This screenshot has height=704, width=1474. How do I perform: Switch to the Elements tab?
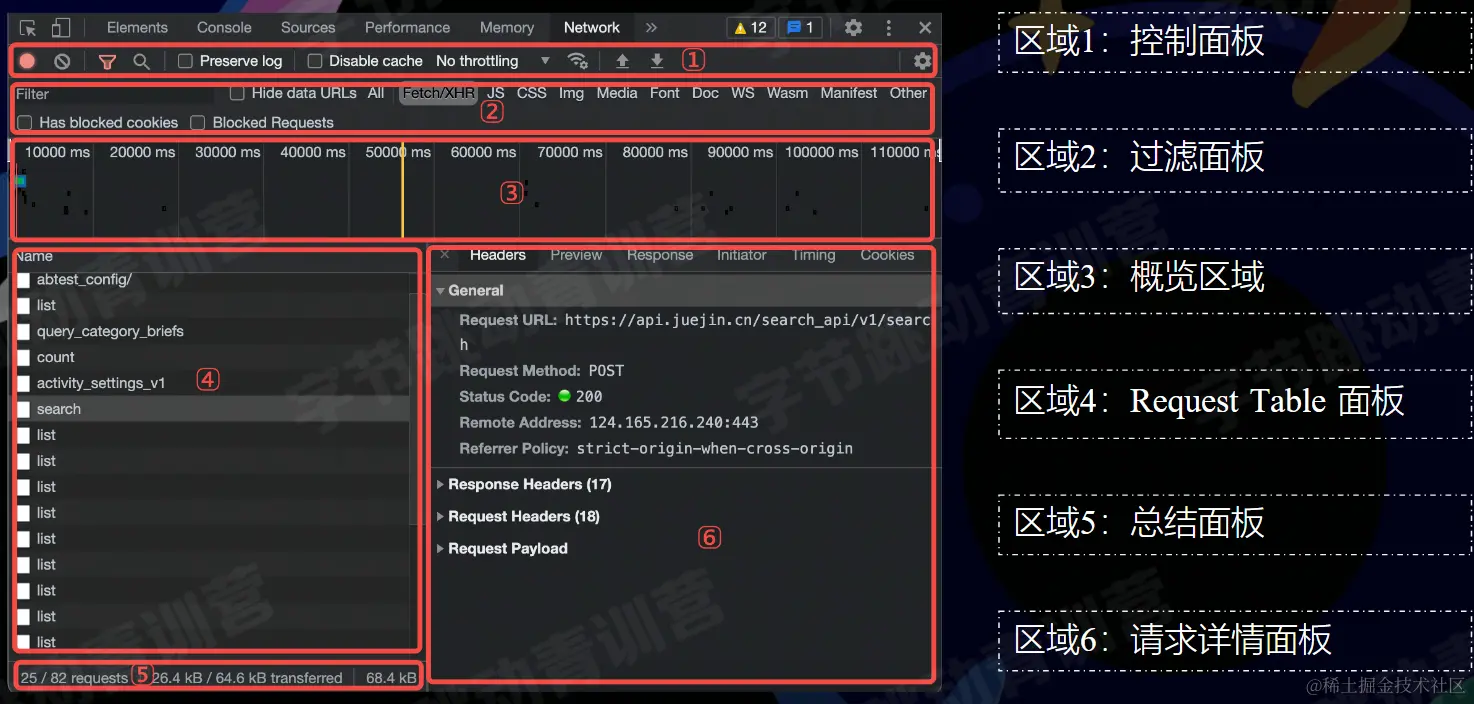pos(137,28)
